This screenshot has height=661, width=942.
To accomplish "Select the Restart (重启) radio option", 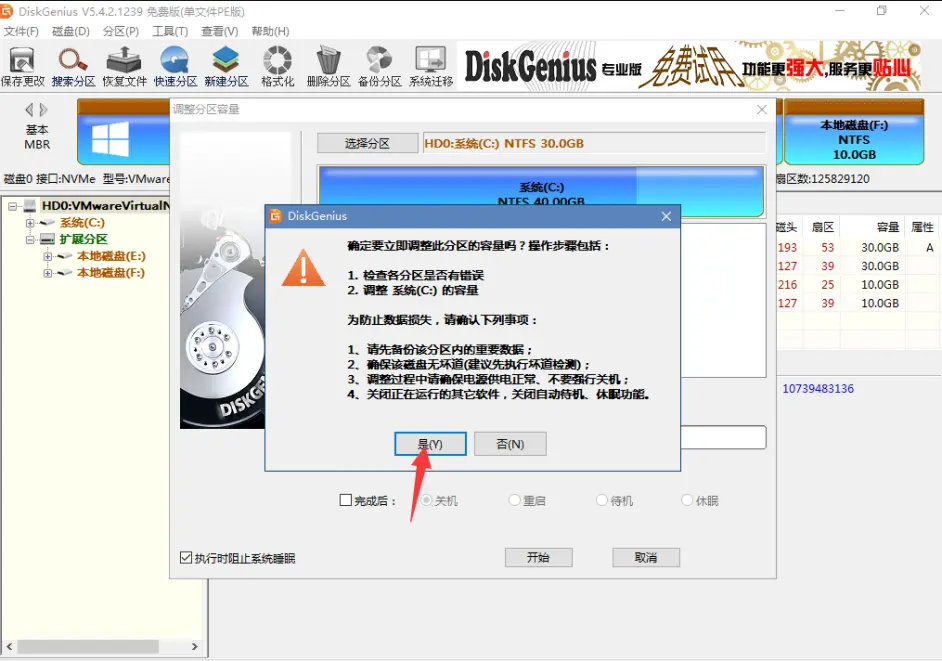I will click(x=514, y=500).
